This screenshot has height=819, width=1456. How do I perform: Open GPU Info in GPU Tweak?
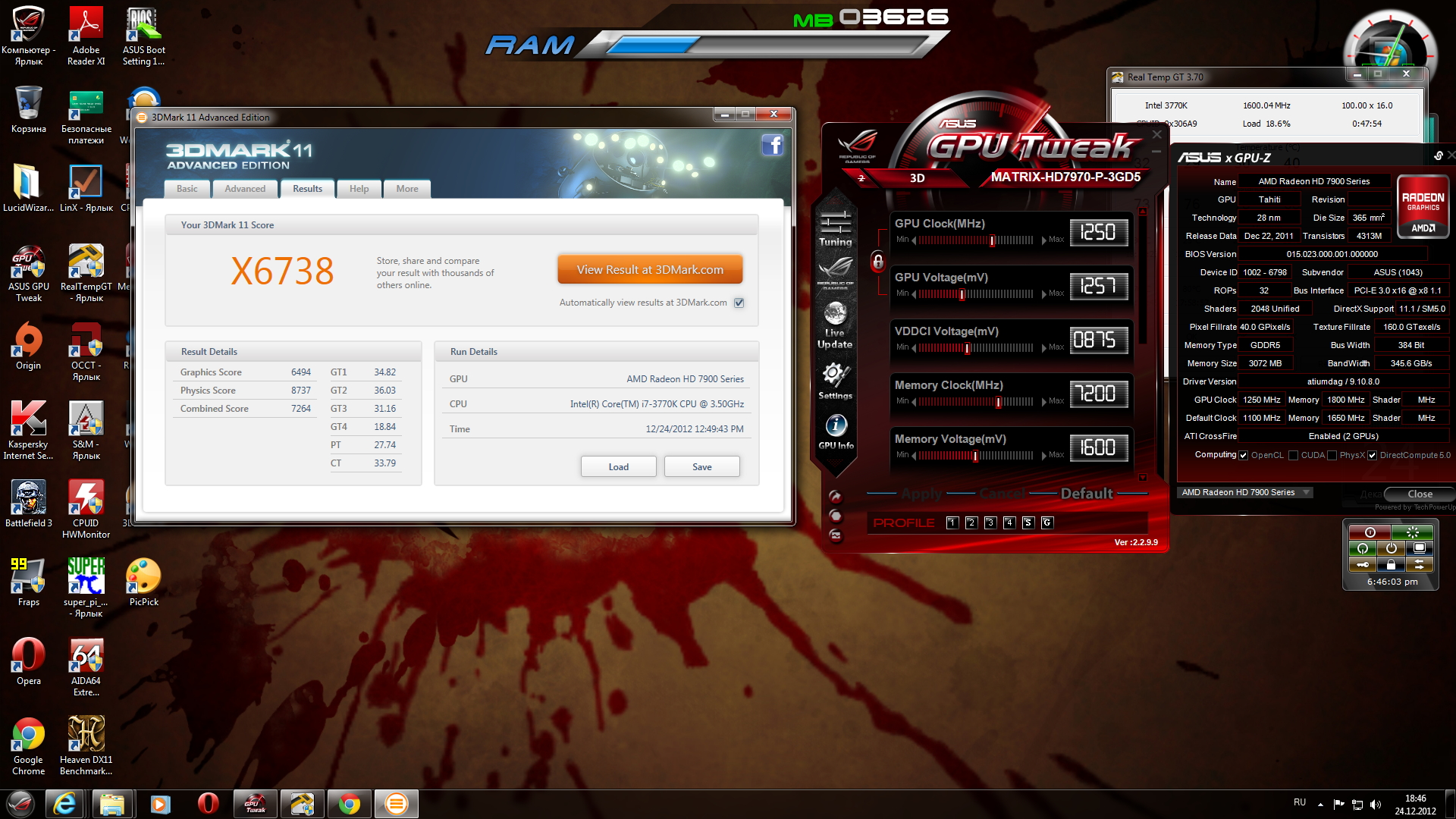pyautogui.click(x=836, y=432)
